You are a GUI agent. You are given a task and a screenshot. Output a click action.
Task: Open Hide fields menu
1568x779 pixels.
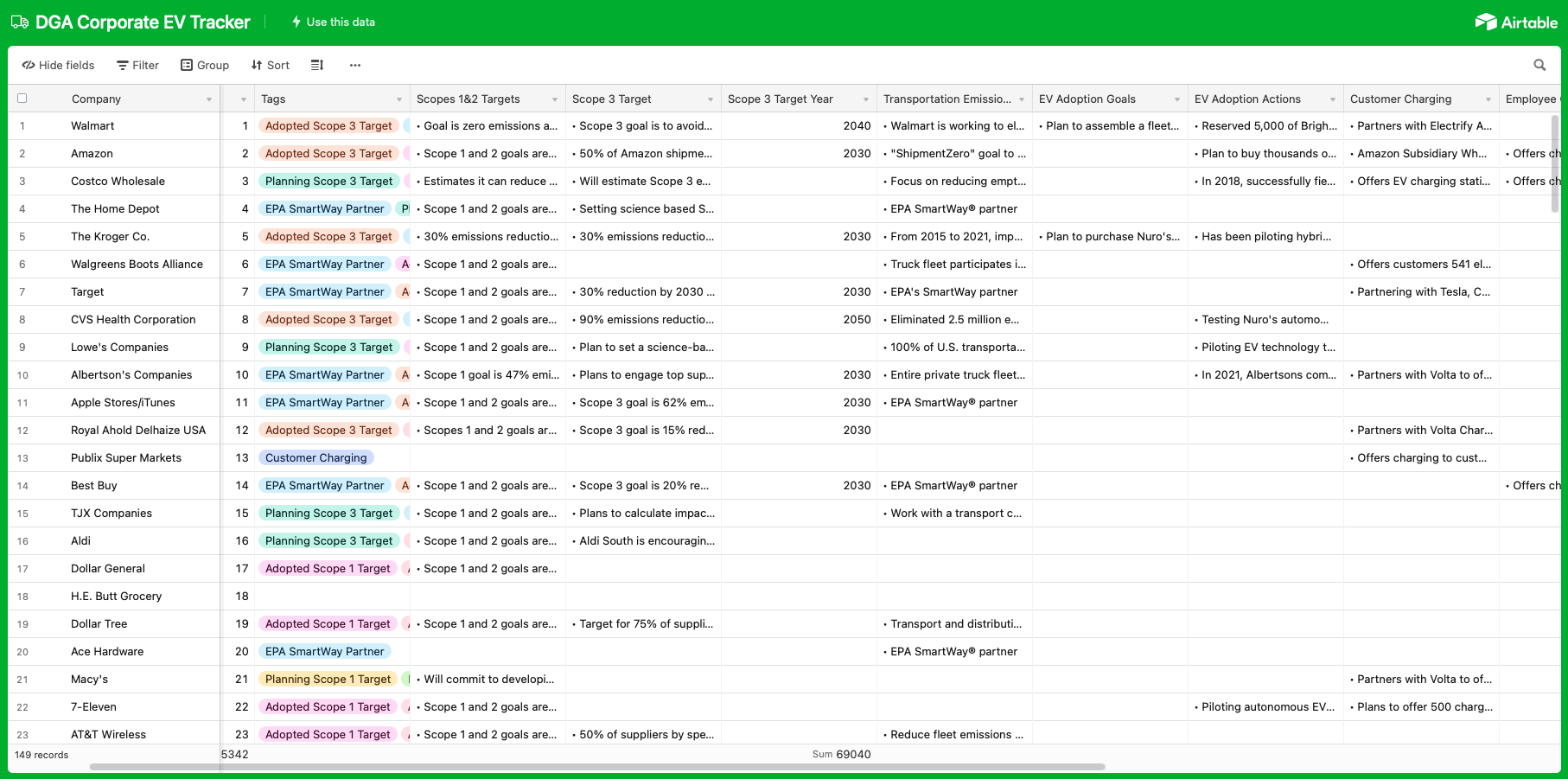pyautogui.click(x=58, y=65)
